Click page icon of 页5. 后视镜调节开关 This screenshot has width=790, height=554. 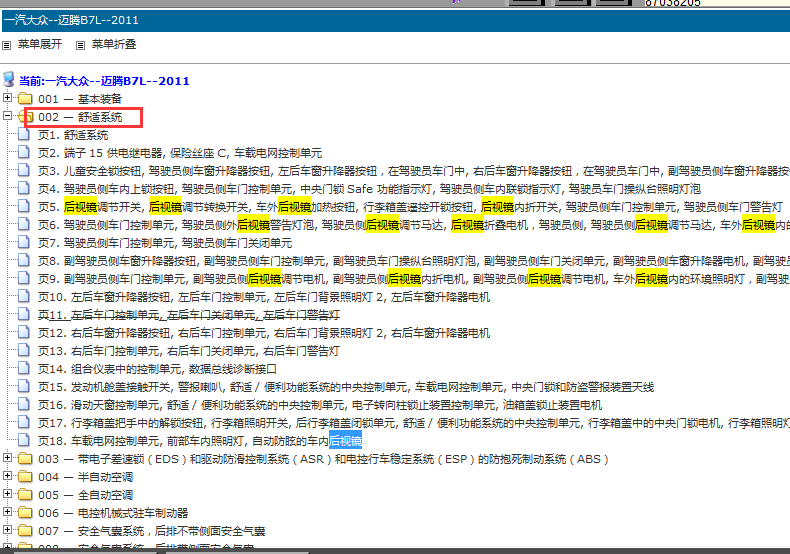24,206
